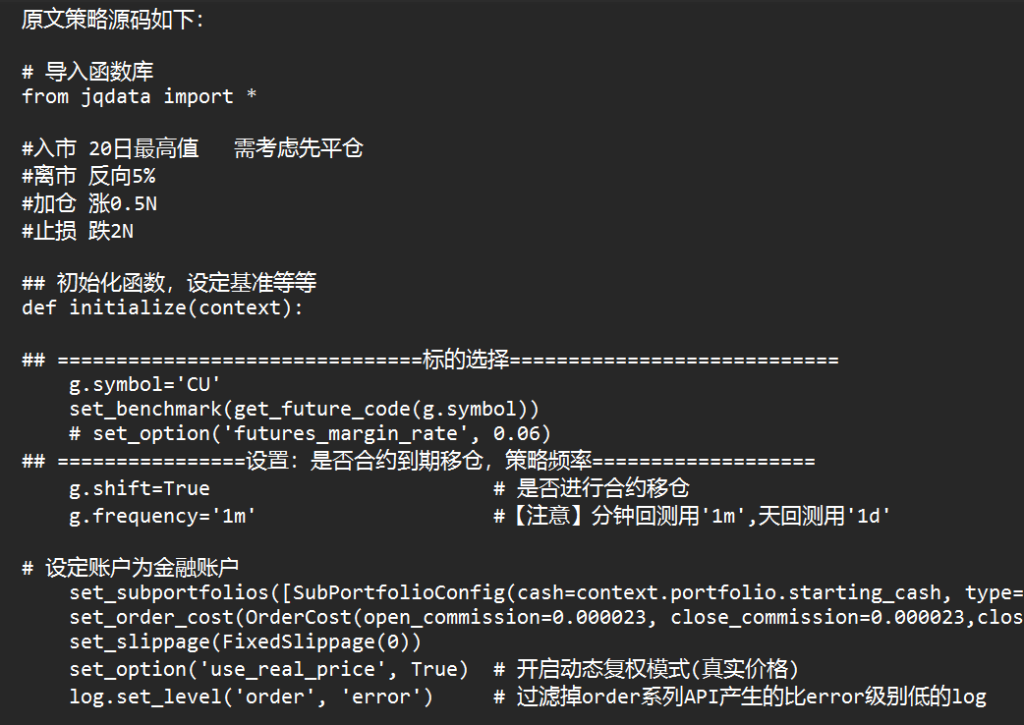The height and width of the screenshot is (725, 1024).
Task: Click the '#止损 跌2N' comment line
Action: 77,231
